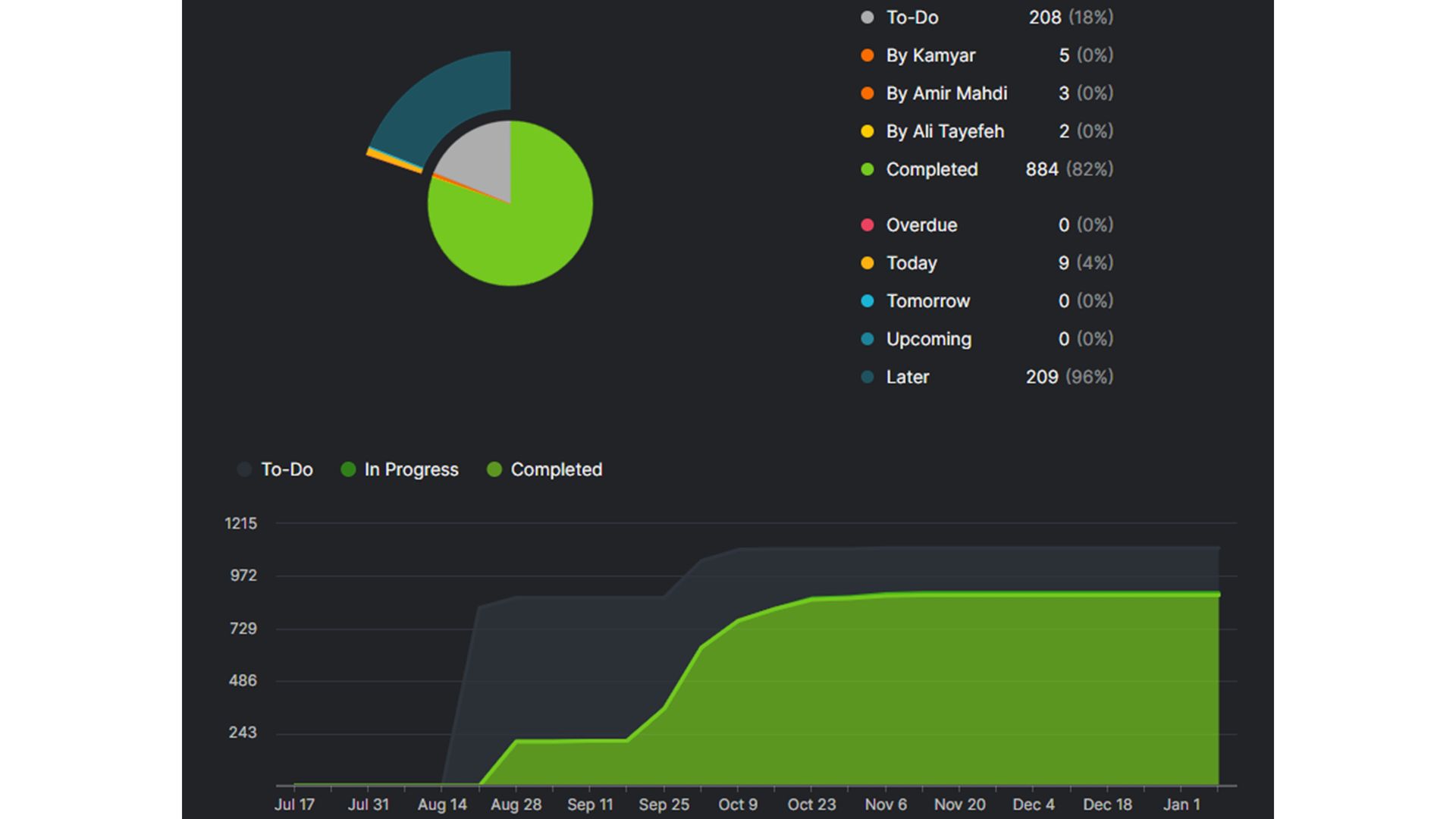Select the Completed 884 legend label
This screenshot has width=1456, height=819.
(x=932, y=169)
